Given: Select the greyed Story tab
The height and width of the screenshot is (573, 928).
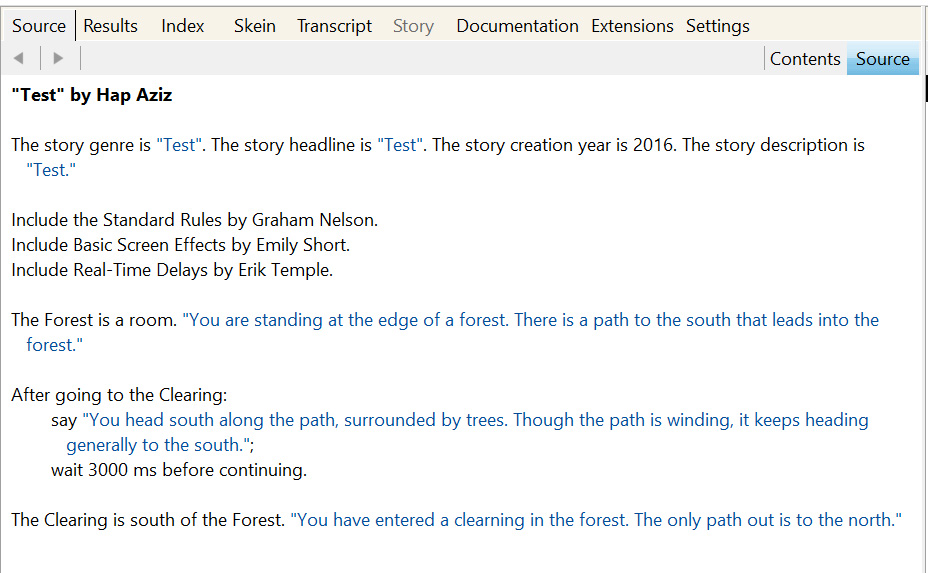Looking at the screenshot, I should click(413, 26).
